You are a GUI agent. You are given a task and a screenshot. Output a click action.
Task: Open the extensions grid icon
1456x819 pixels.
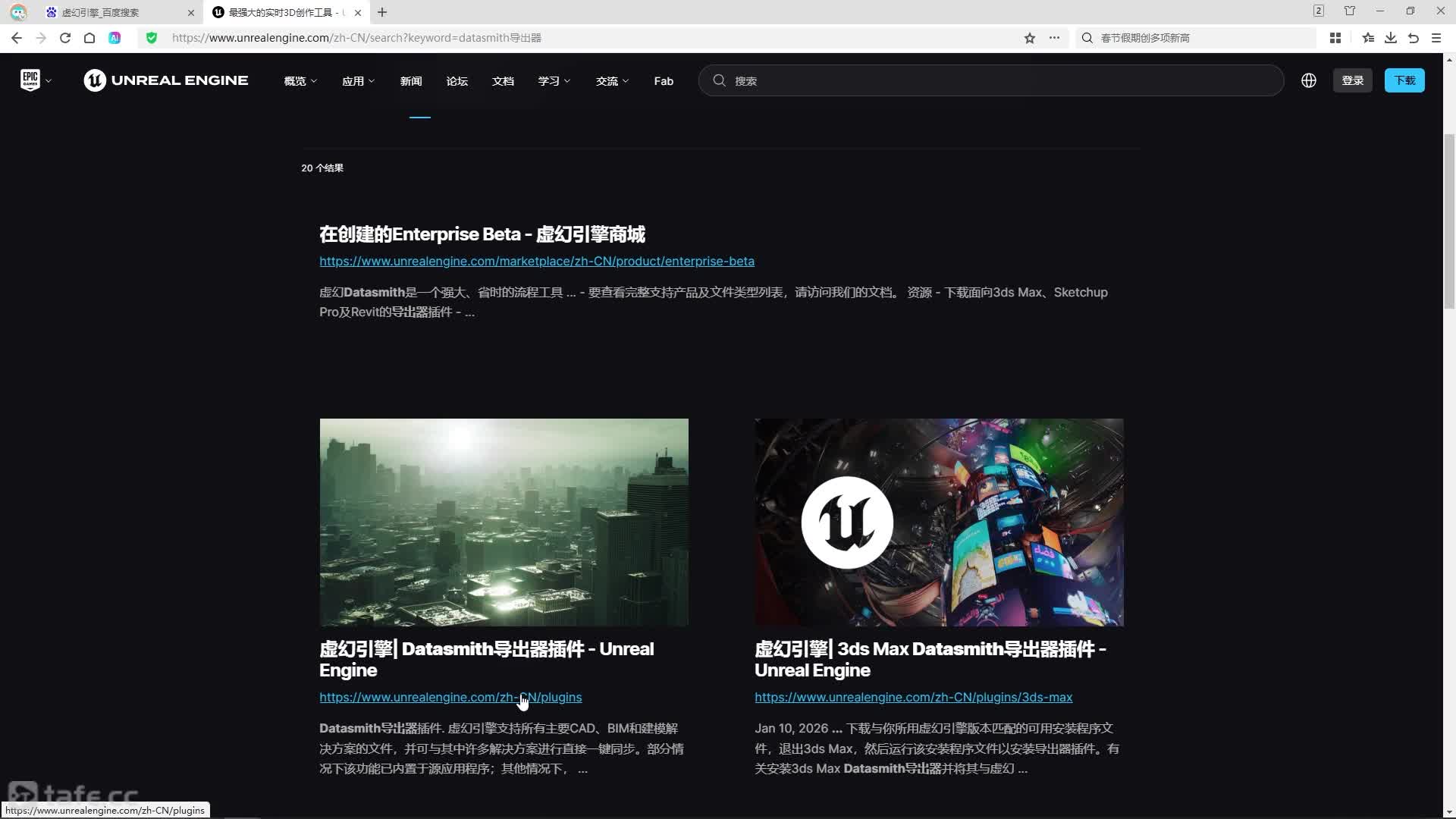tap(1335, 38)
